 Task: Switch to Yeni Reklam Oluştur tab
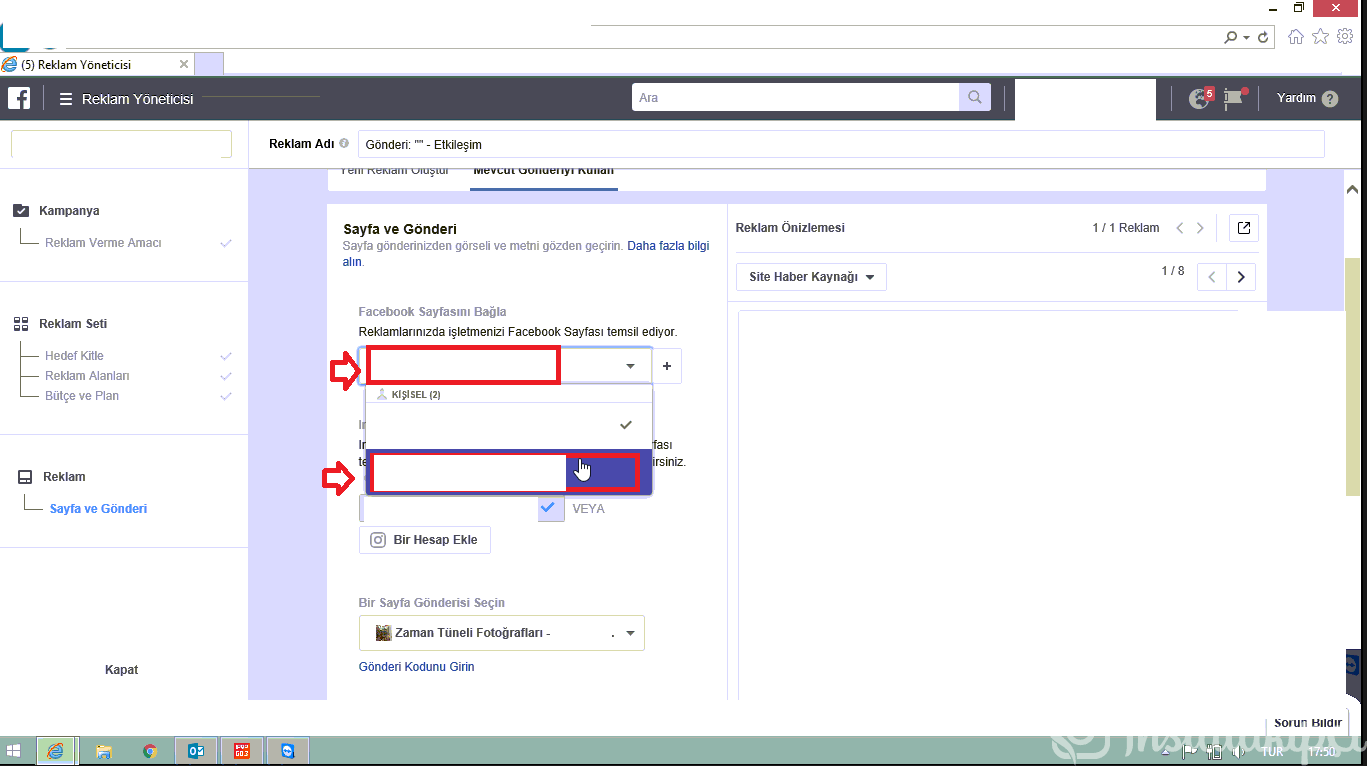coord(395,171)
